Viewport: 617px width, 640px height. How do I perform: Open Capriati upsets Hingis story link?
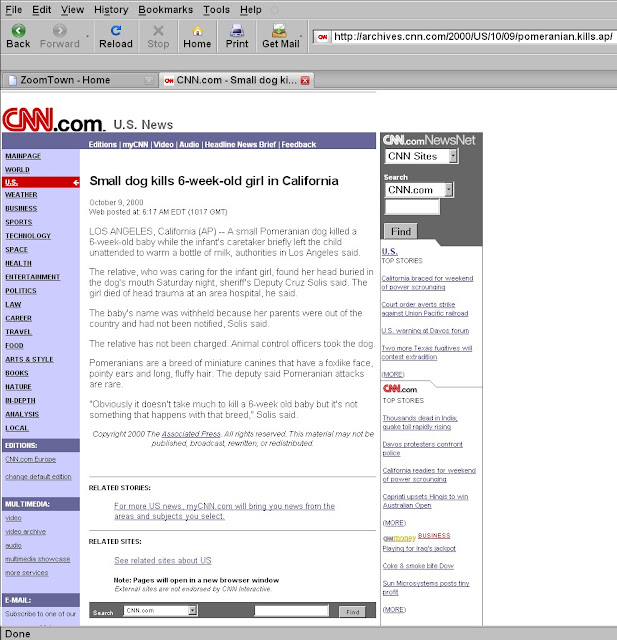pyautogui.click(x=425, y=501)
